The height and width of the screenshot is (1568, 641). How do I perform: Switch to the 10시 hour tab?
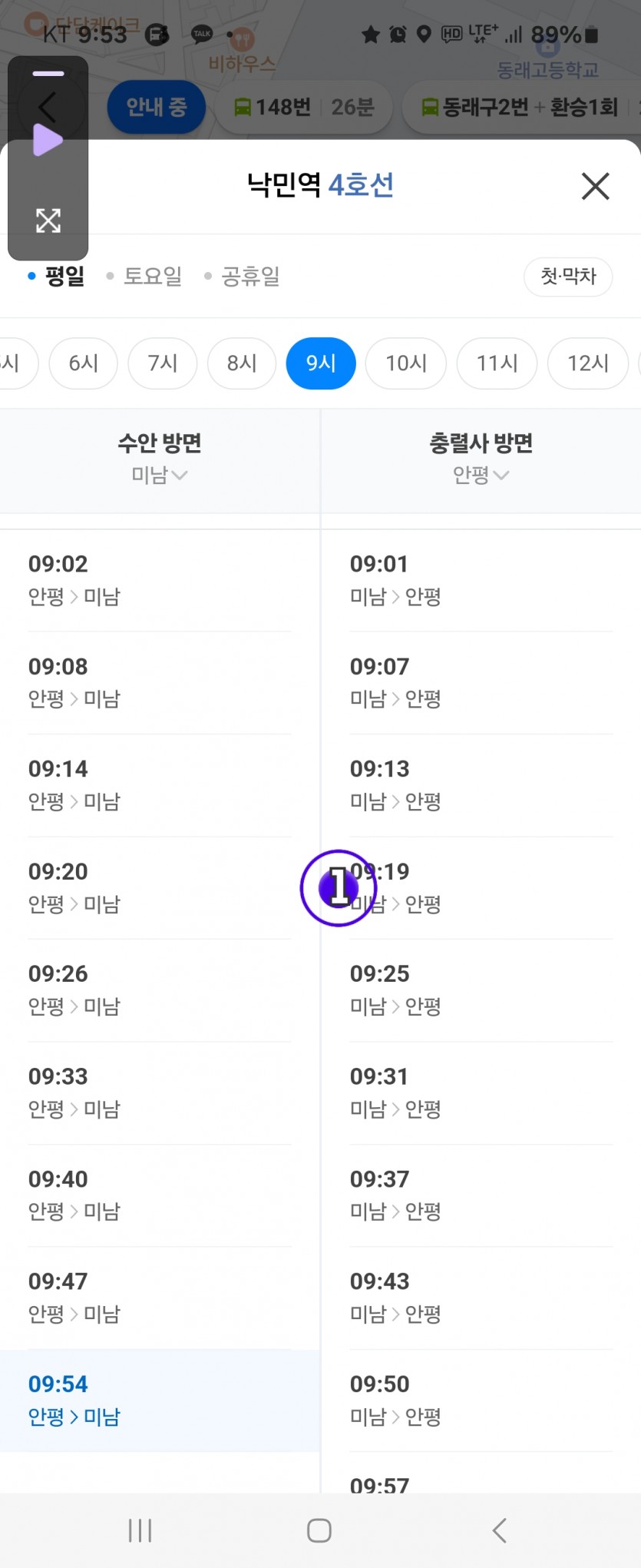click(x=406, y=363)
